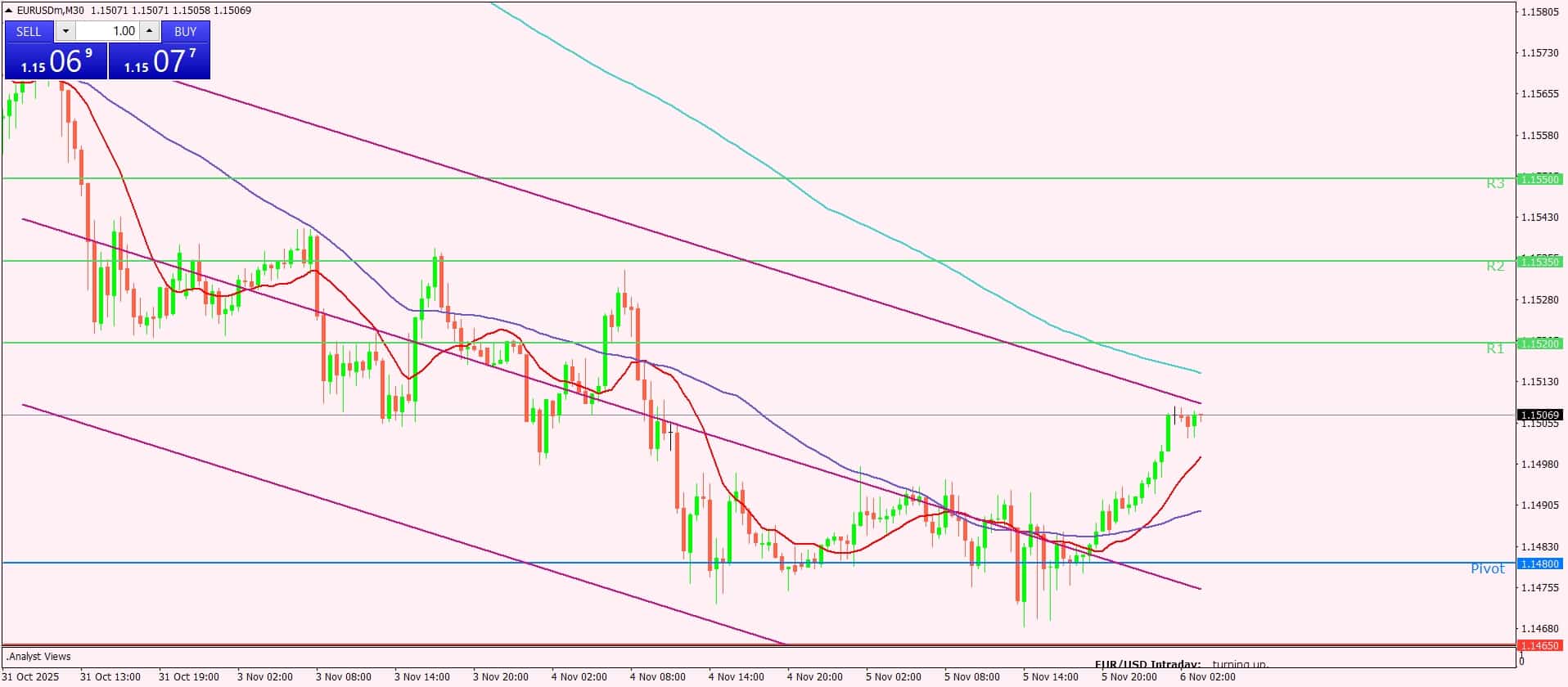Select the EURUSDm,M30 chart title

51,11
